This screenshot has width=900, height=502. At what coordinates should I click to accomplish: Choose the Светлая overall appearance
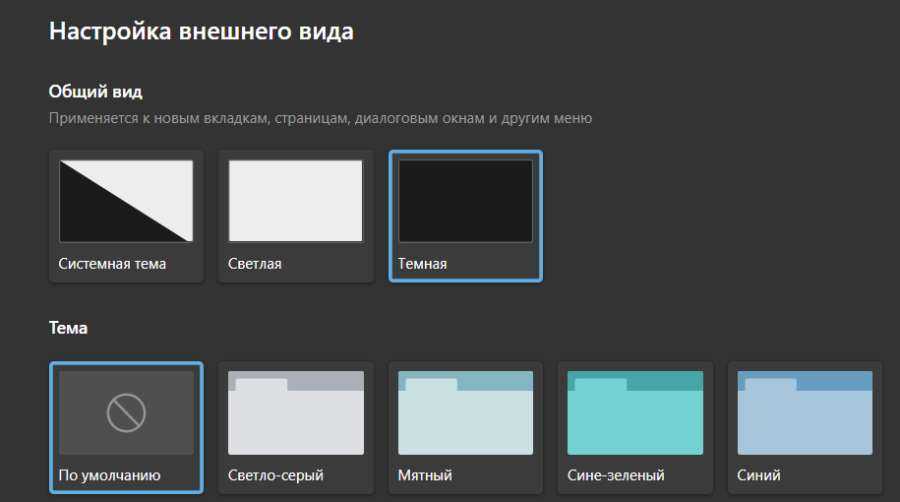click(x=296, y=216)
